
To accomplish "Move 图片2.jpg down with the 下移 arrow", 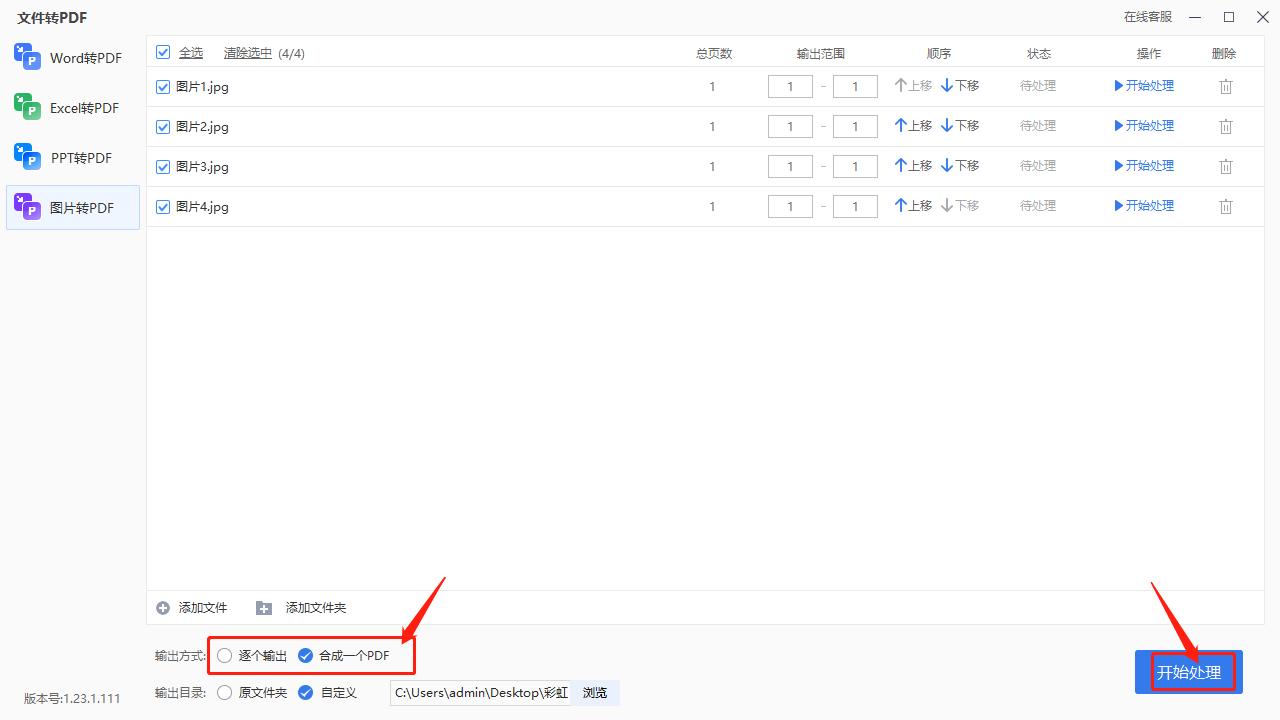I will (x=958, y=125).
